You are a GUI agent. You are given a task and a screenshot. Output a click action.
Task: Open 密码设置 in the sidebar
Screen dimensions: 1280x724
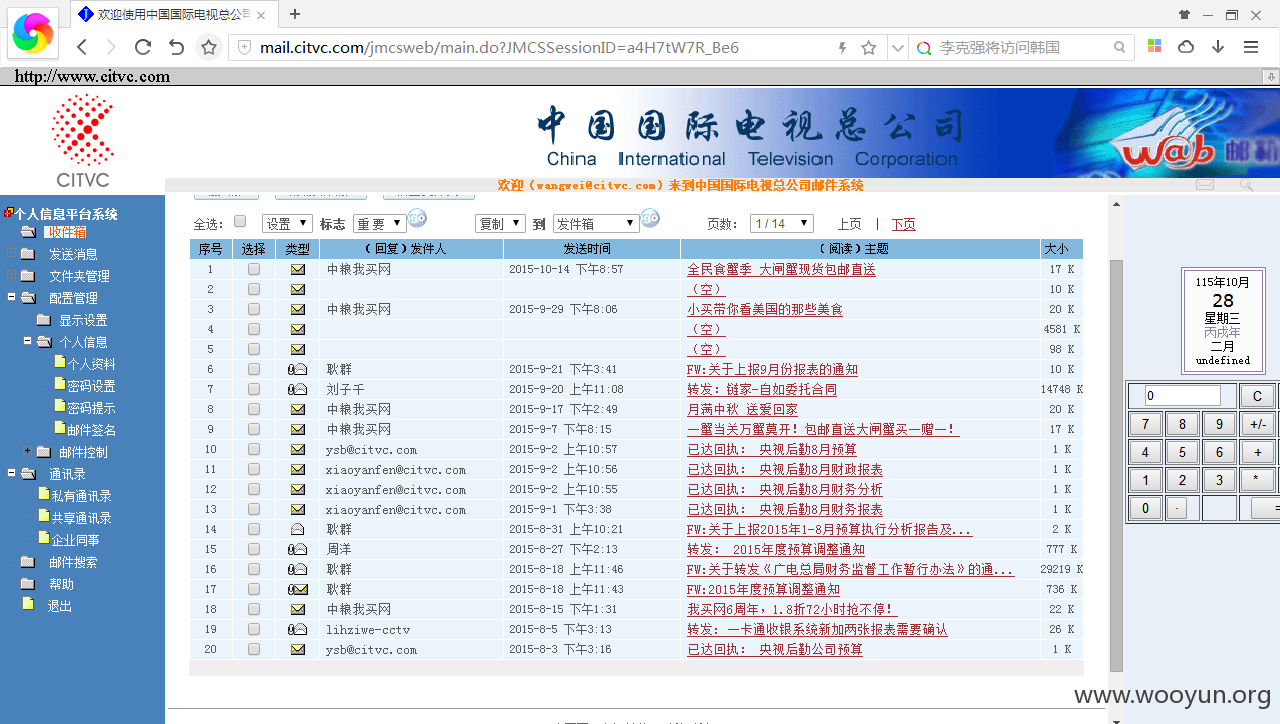[x=91, y=386]
